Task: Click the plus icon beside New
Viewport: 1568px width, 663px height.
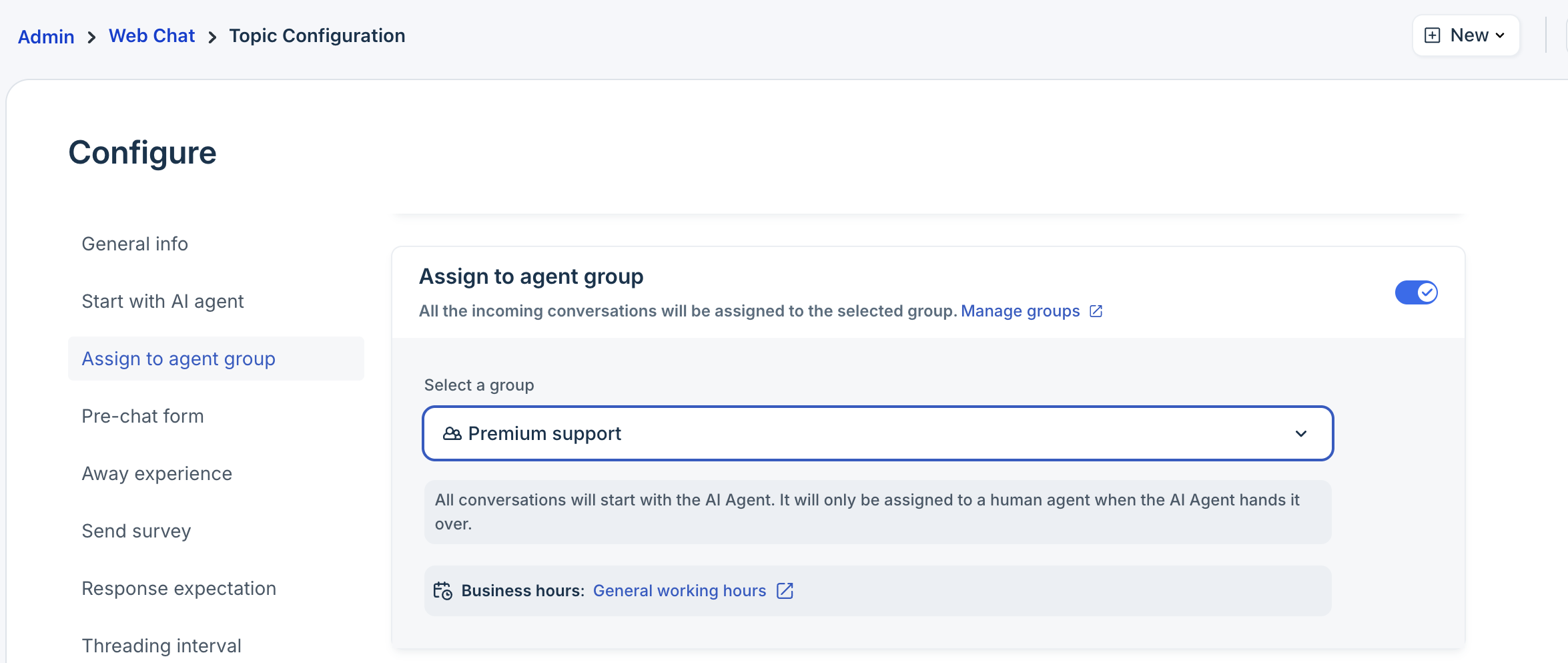Action: (x=1432, y=35)
